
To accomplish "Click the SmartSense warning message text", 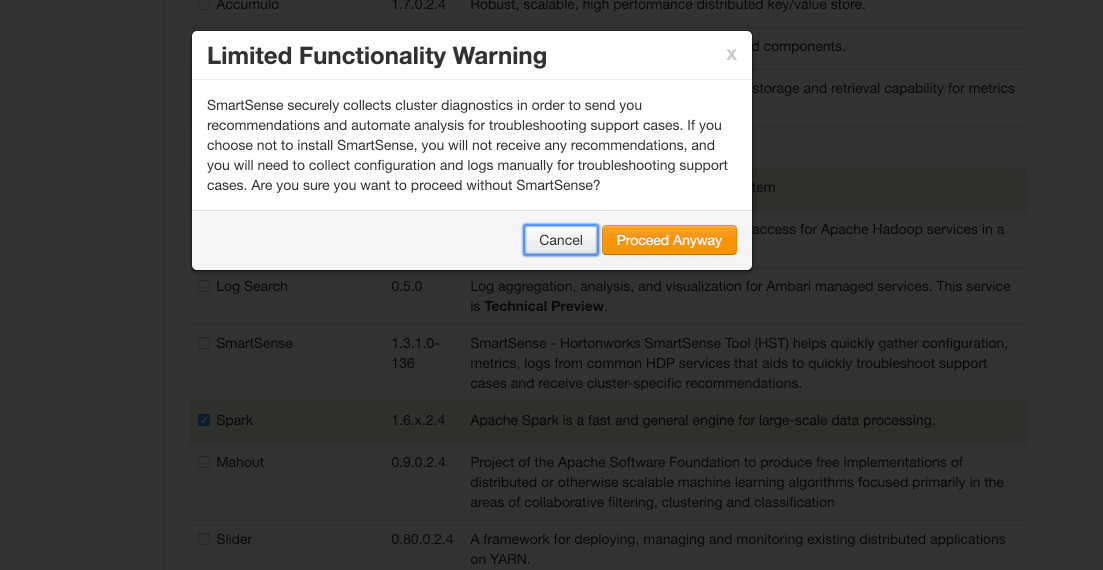I will pos(467,145).
